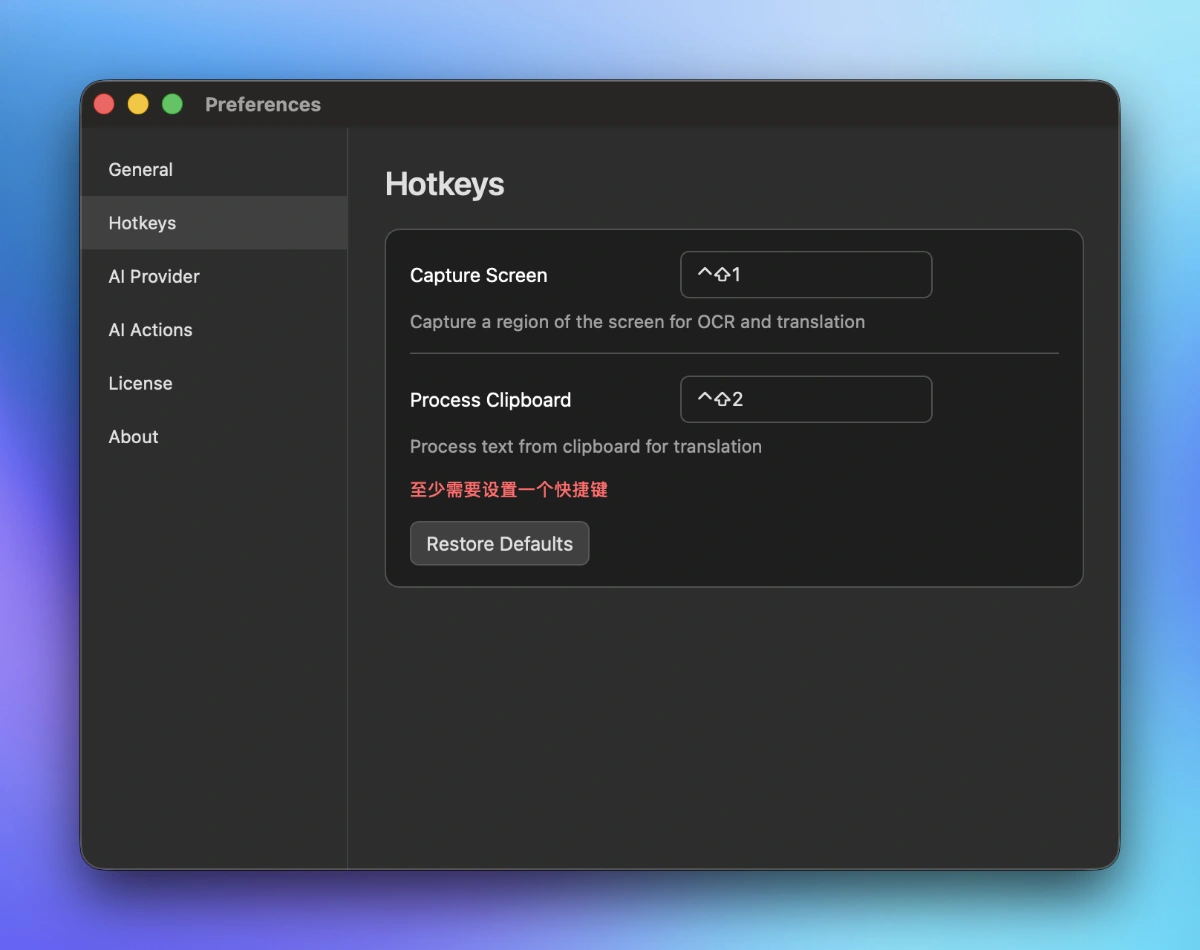Click the Capture Screen hotkey field

(806, 275)
